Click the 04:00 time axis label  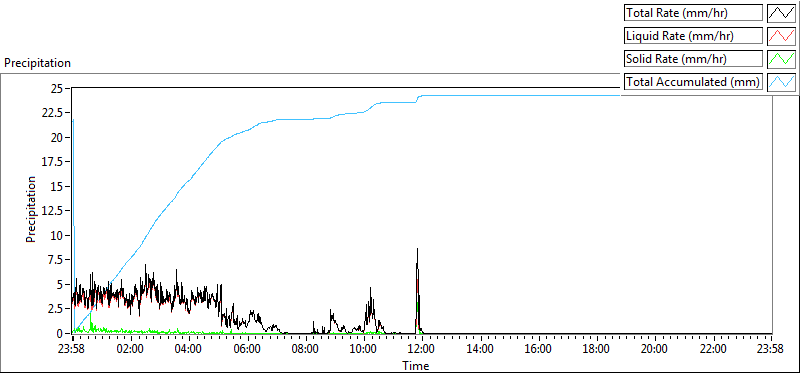pyautogui.click(x=189, y=350)
